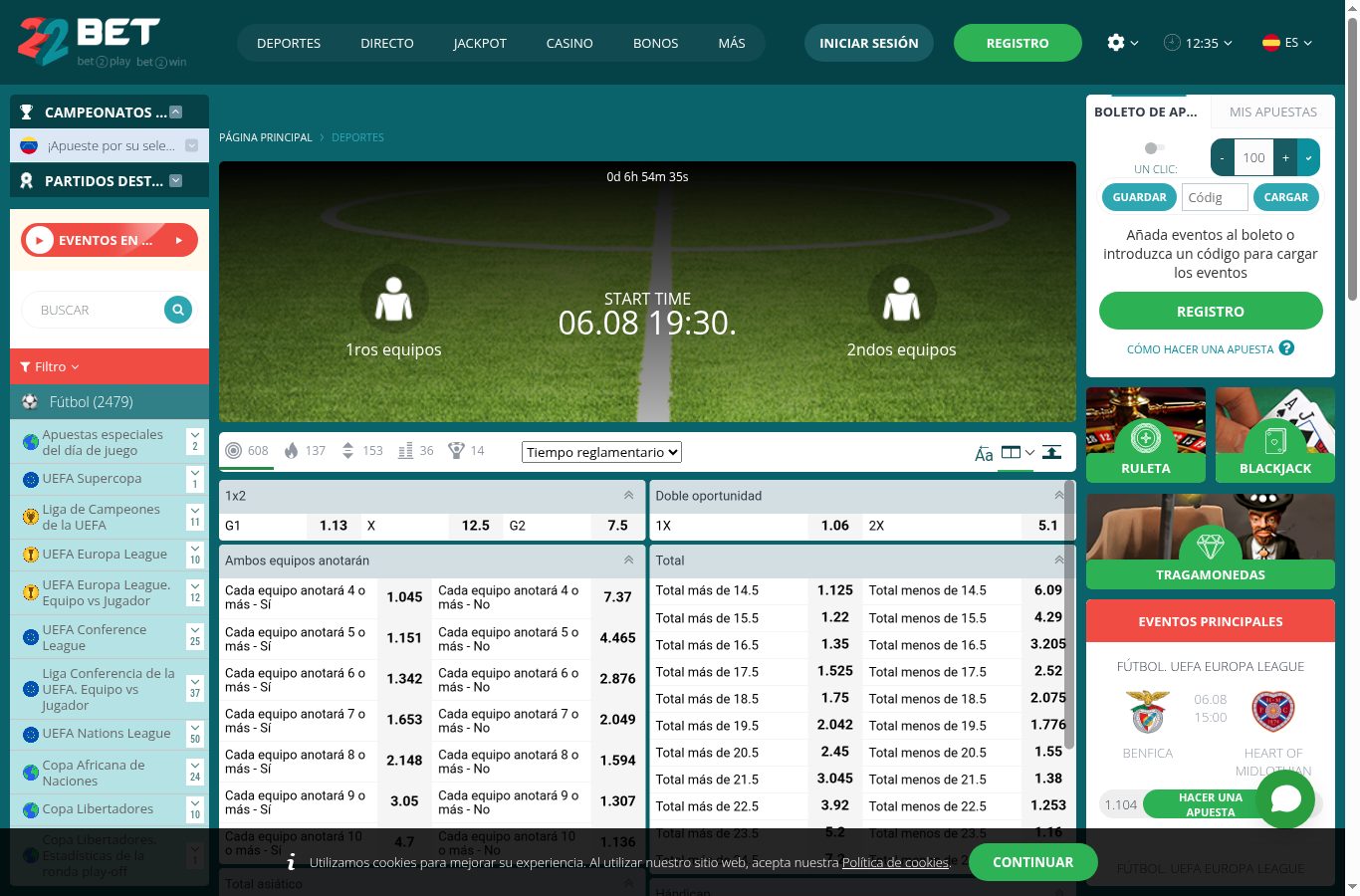Select the 153 up-down arrows icon
This screenshot has height=896, width=1360.
[347, 451]
